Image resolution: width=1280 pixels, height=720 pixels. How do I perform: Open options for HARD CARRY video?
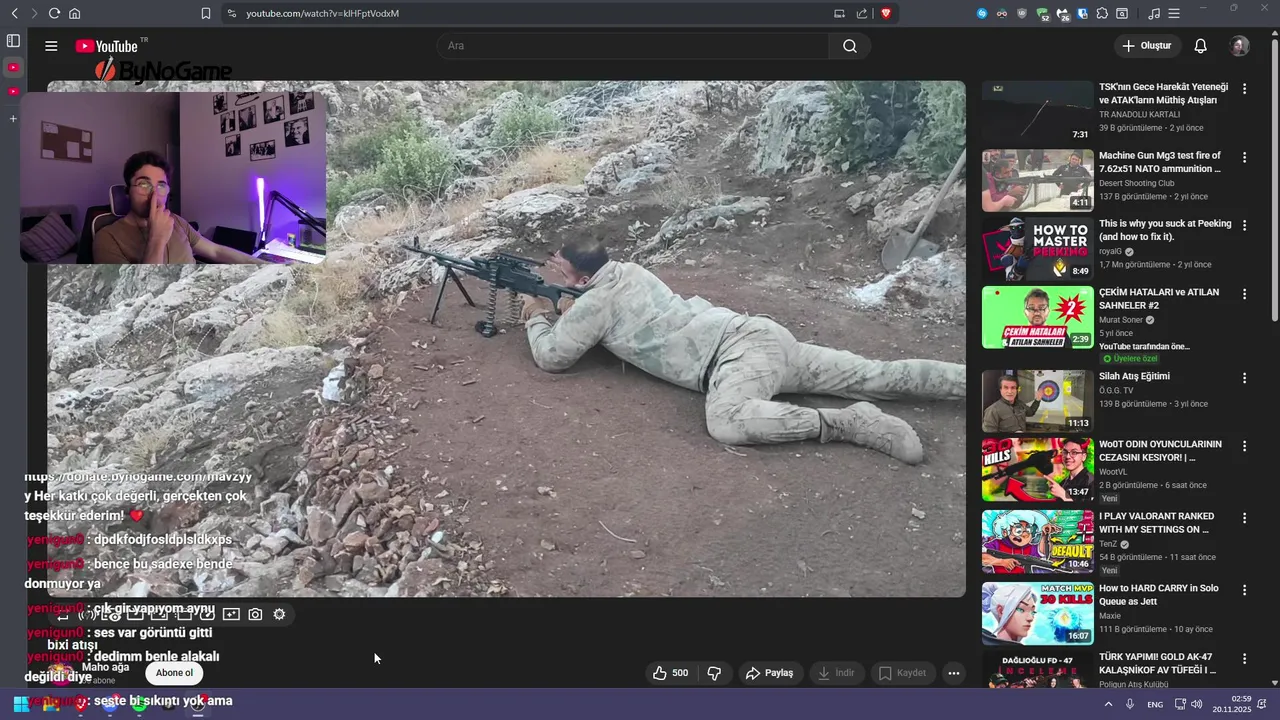coord(1244,590)
